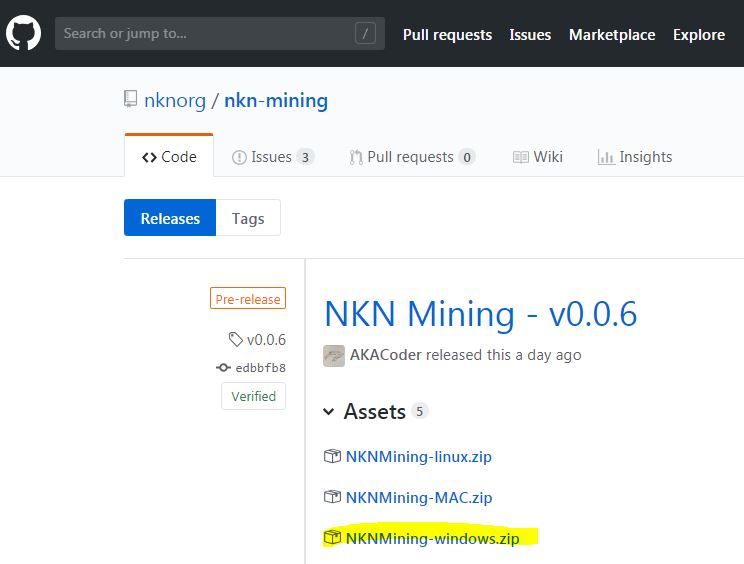This screenshot has width=744, height=564.
Task: Open Pull requests in top navigation
Action: tap(447, 34)
